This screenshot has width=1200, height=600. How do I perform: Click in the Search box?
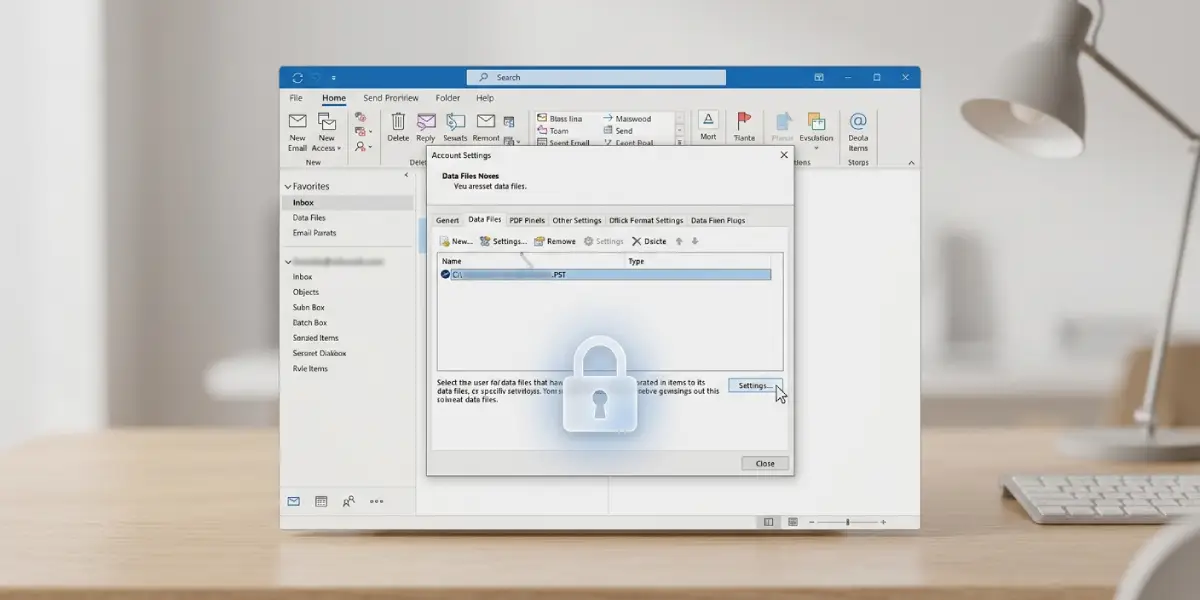pos(596,77)
